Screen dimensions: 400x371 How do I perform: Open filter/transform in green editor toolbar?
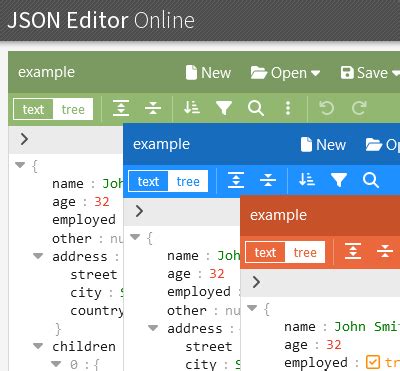[224, 108]
